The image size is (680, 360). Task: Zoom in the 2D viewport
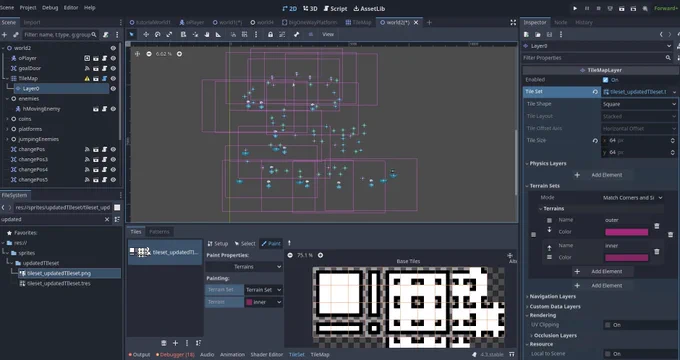coord(179,54)
